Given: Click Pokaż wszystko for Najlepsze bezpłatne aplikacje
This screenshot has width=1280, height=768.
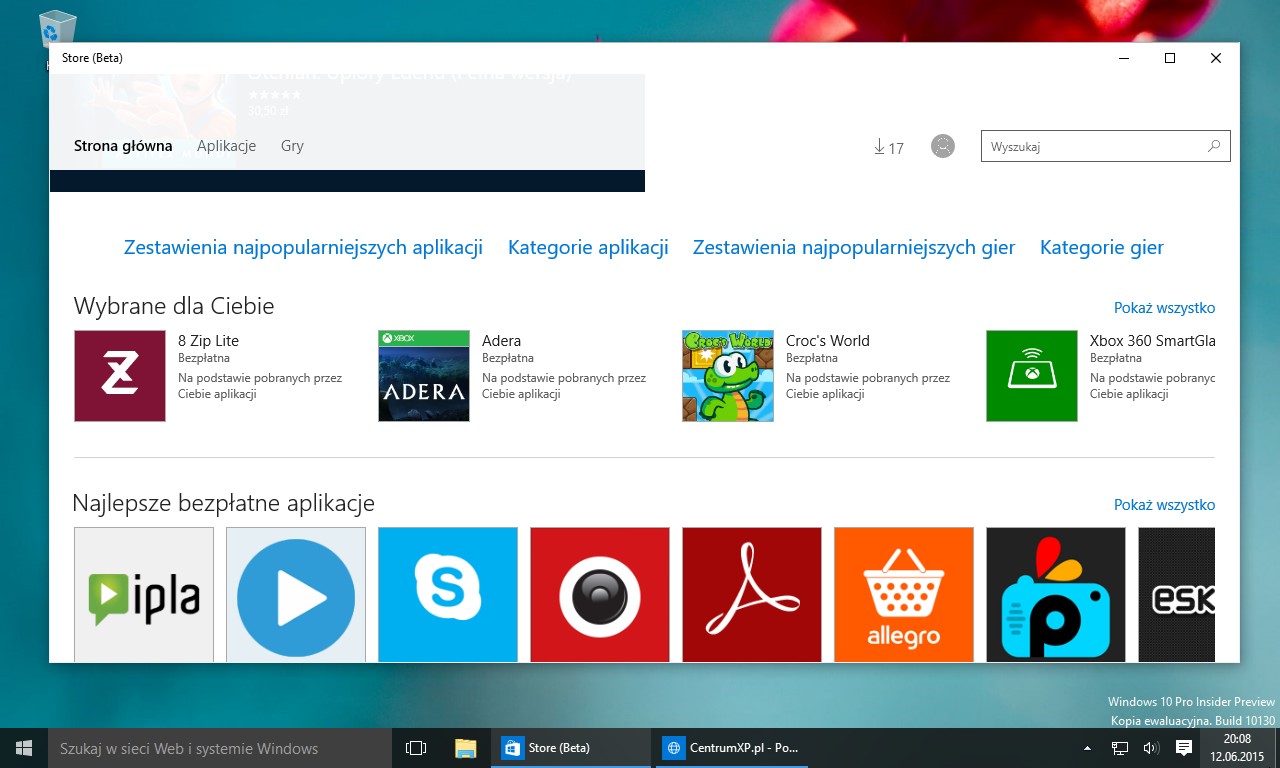Looking at the screenshot, I should pyautogui.click(x=1165, y=505).
